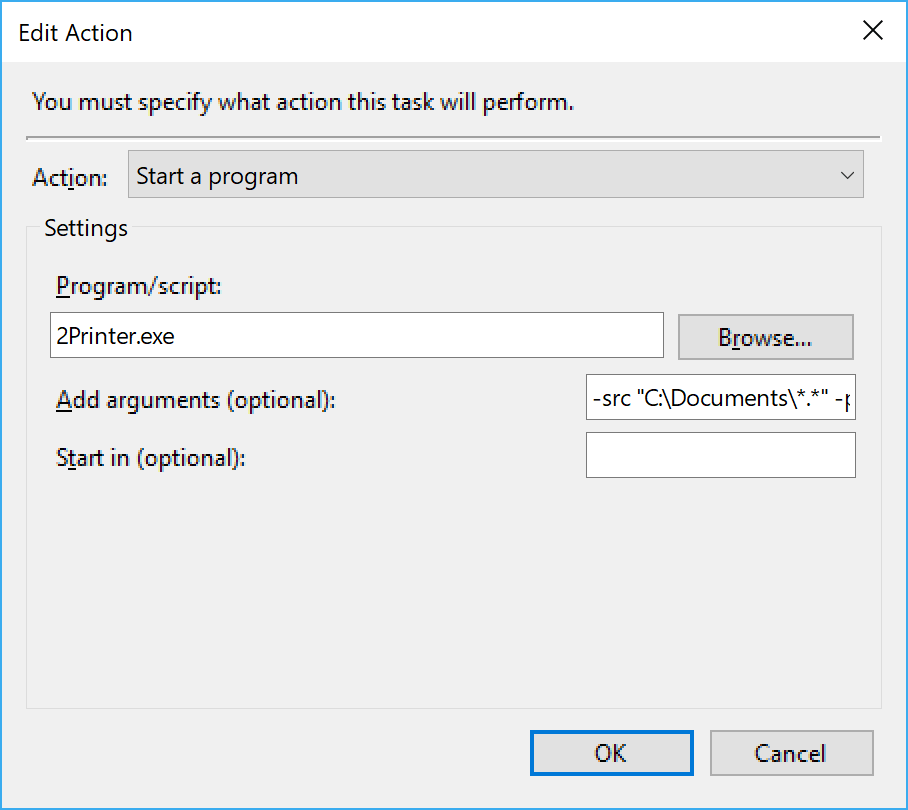Open the Action combo box showing "Start a program"
The image size is (908, 810).
[480, 177]
